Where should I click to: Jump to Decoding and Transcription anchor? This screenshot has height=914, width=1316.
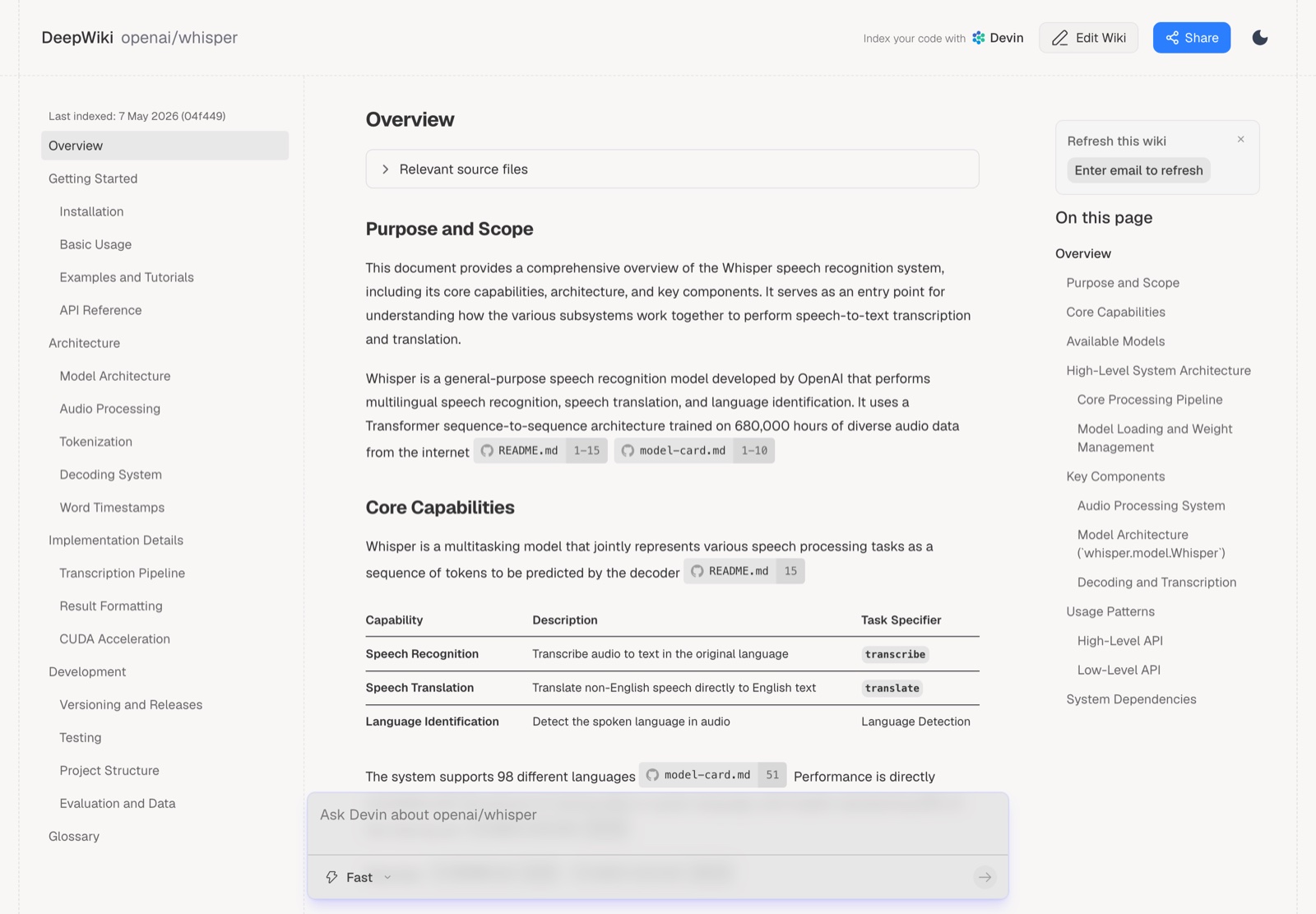coord(1156,582)
